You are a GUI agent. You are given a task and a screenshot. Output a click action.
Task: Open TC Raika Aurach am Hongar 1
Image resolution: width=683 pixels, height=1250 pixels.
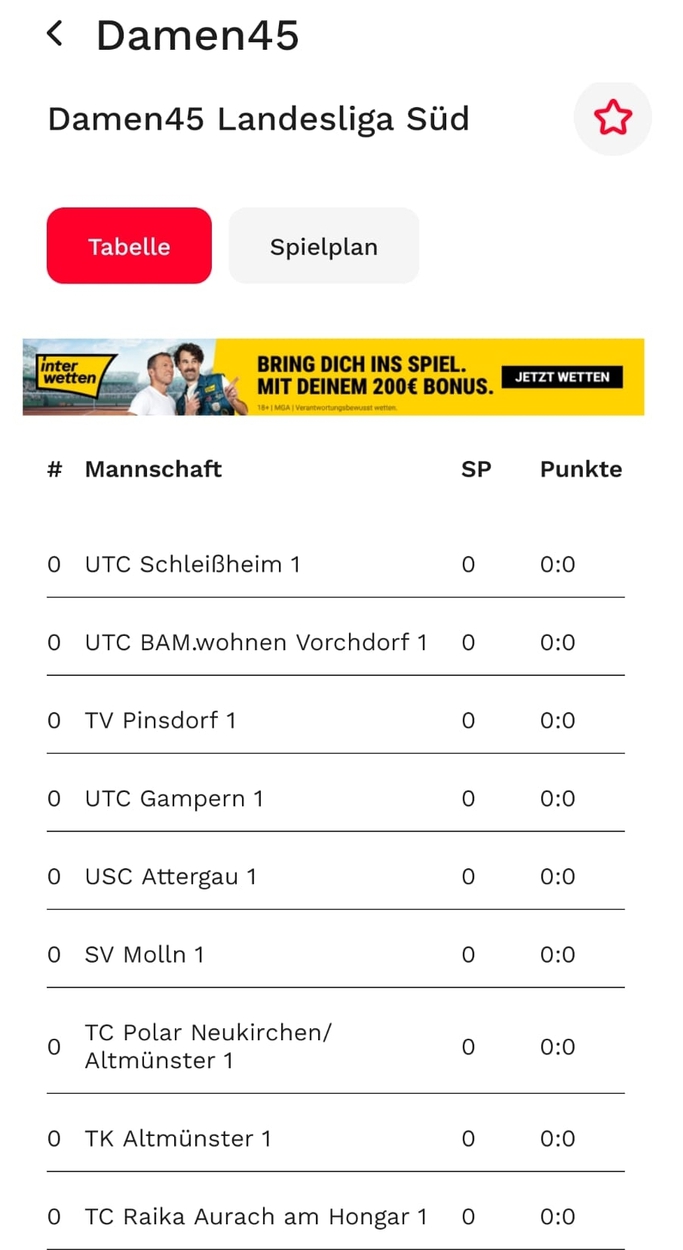256,1216
